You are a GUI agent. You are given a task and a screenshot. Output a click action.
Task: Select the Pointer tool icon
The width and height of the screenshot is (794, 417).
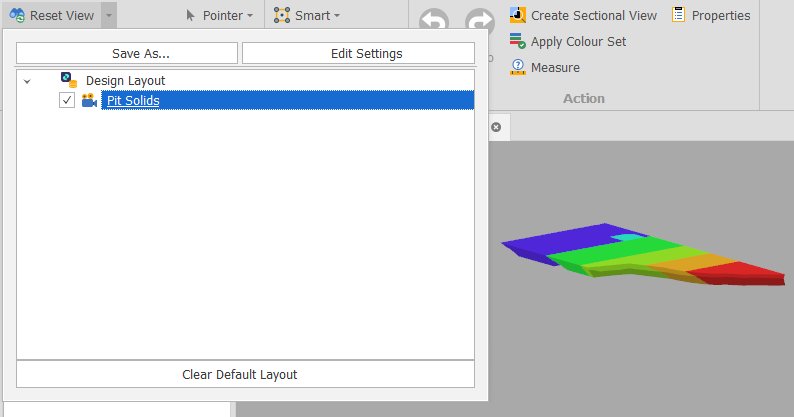point(190,15)
